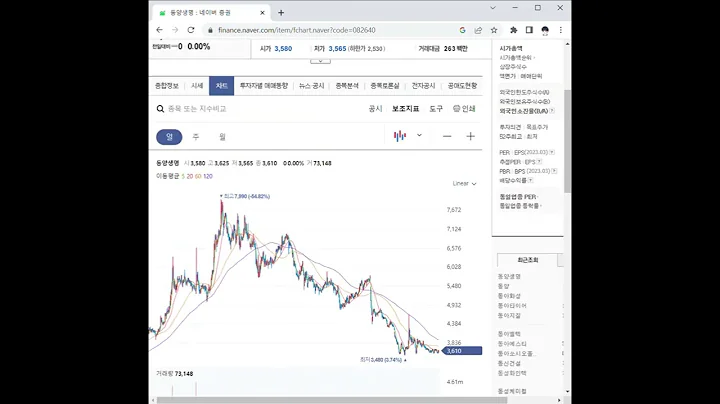Screen dimensions: 720x404
Task: Bookmark this page with the star icon
Action: click(494, 30)
